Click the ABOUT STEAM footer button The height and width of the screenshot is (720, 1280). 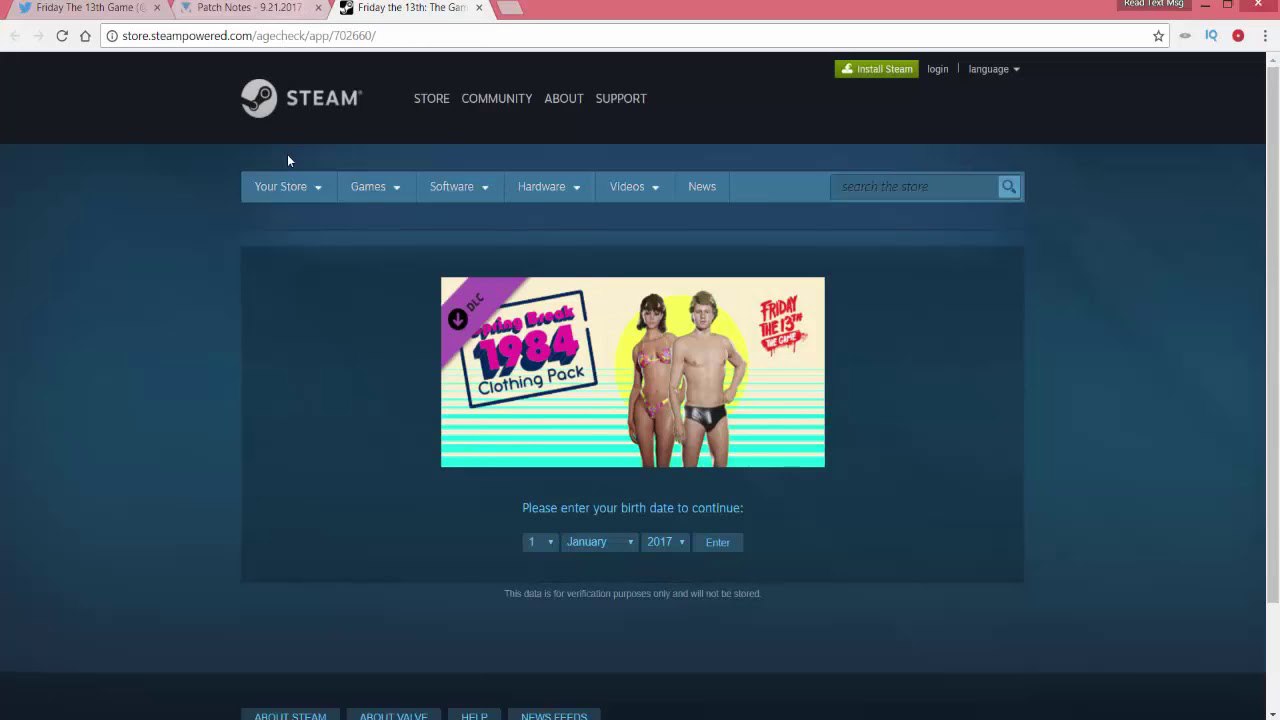pos(290,715)
